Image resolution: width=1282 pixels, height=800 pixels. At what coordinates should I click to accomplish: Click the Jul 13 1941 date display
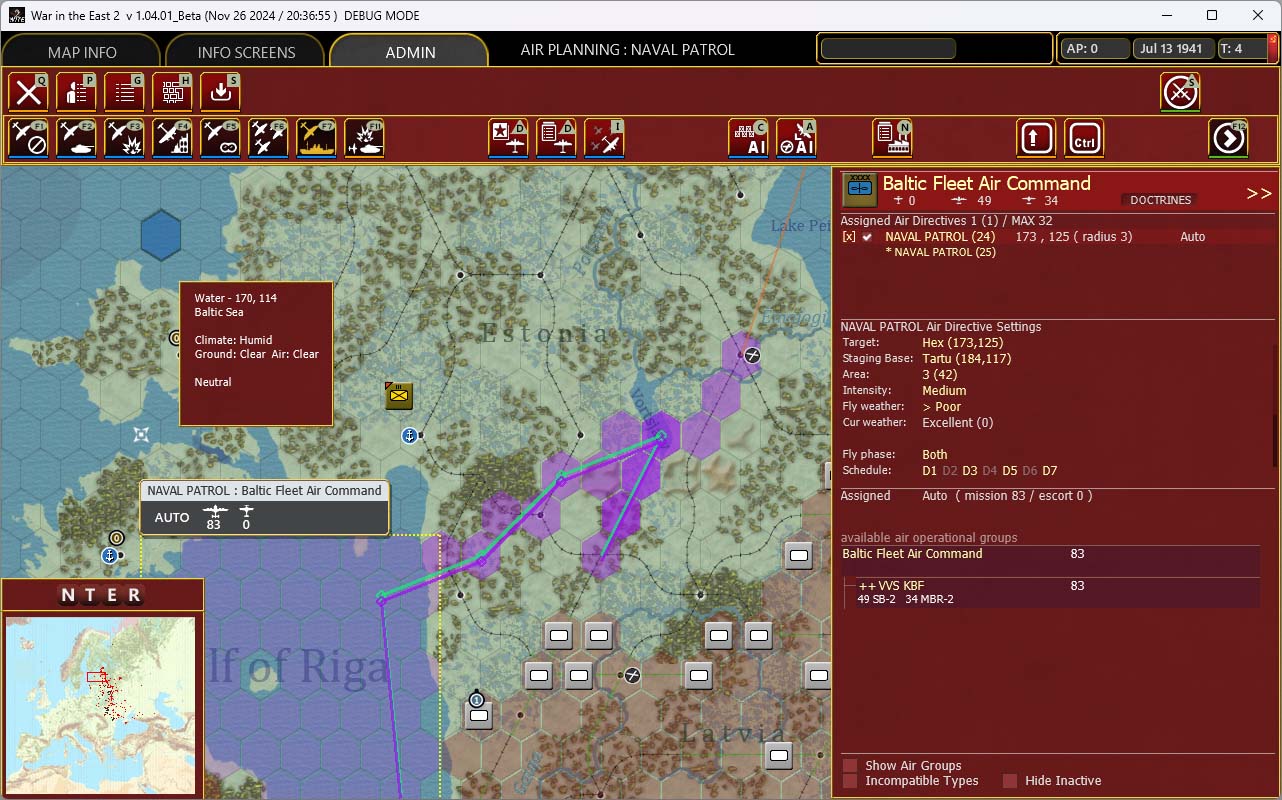tap(1172, 49)
